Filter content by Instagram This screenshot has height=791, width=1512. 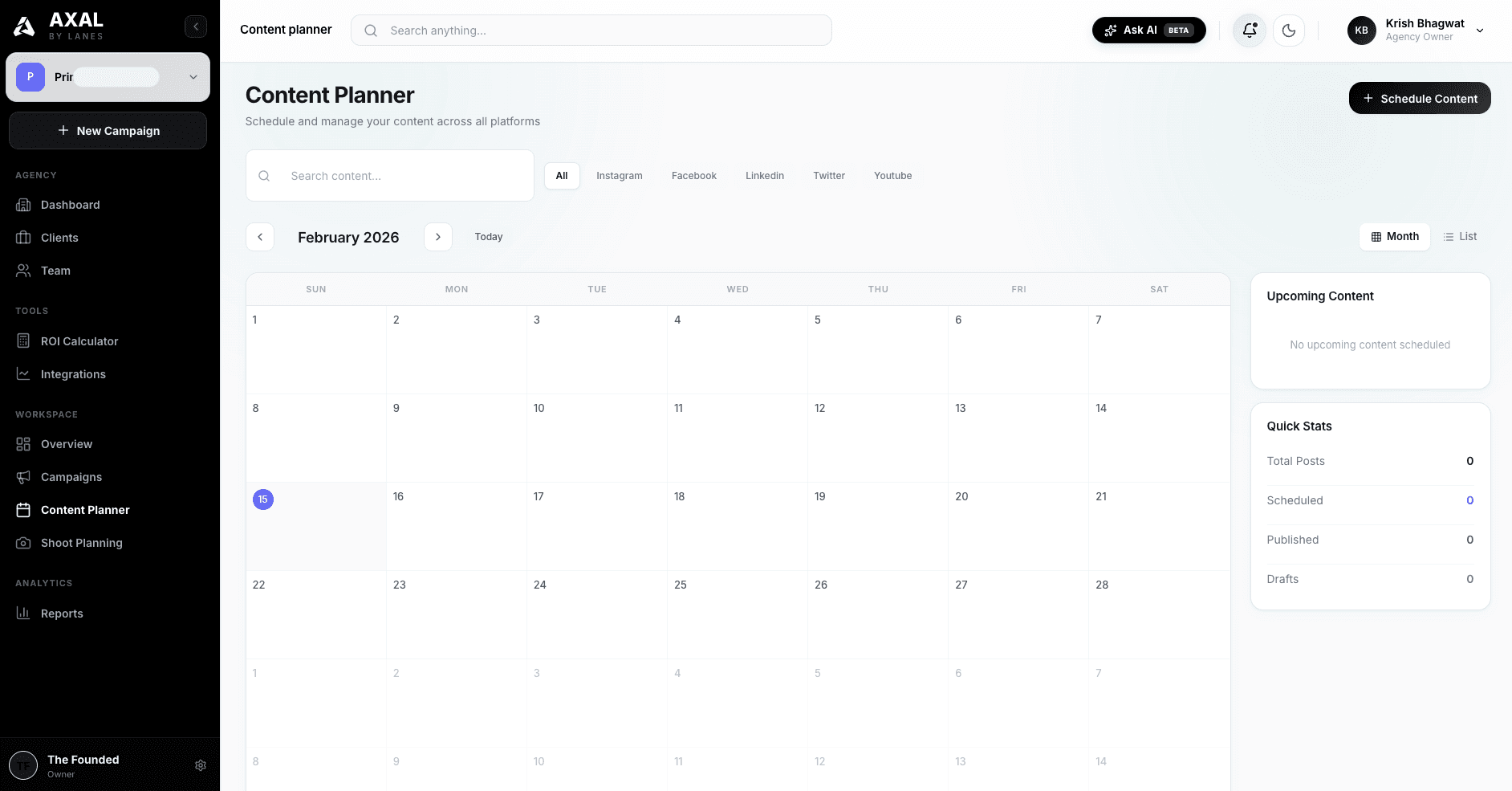point(620,175)
